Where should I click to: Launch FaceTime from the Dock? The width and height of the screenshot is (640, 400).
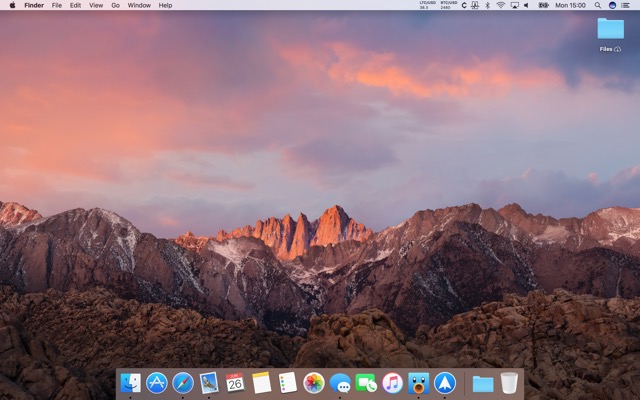(366, 383)
